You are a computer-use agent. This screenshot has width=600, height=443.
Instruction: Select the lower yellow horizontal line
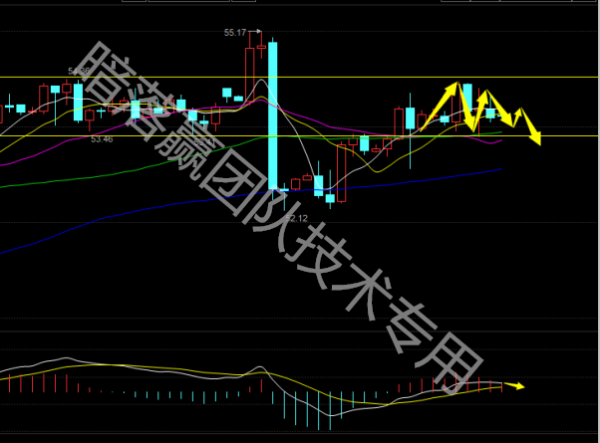point(300,136)
